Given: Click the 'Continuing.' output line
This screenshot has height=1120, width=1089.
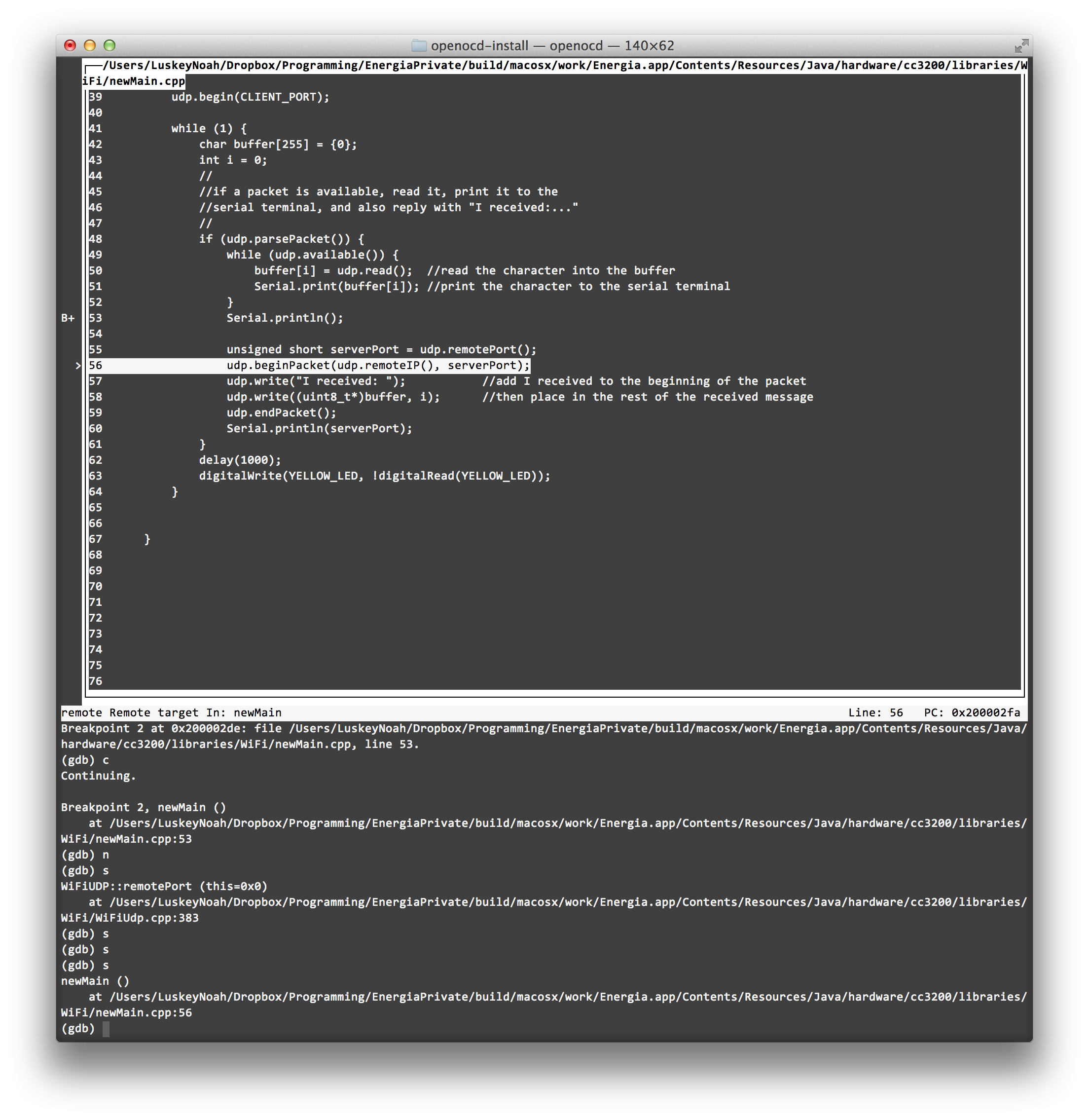Looking at the screenshot, I should [98, 776].
